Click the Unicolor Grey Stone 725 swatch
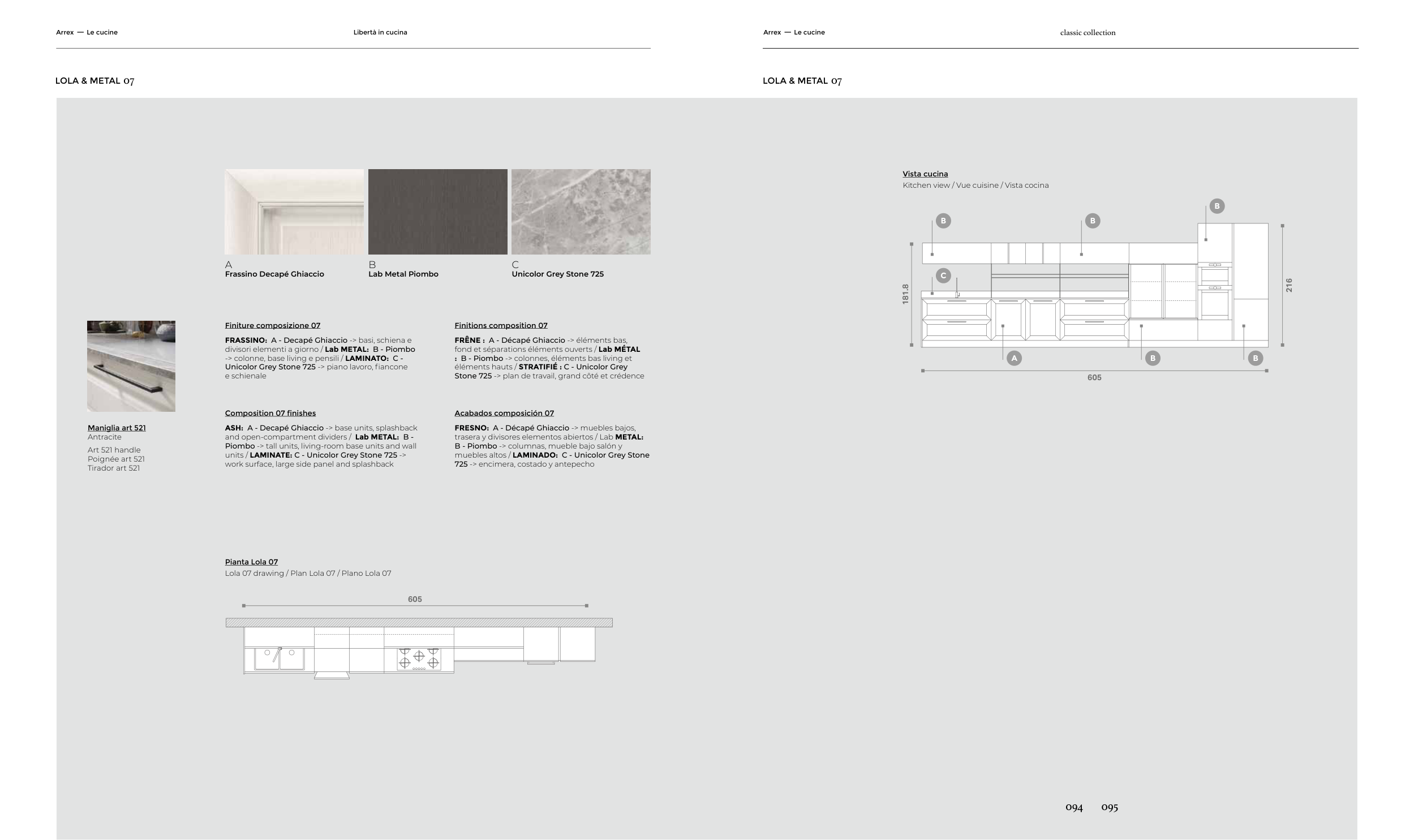1414x840 pixels. point(581,212)
